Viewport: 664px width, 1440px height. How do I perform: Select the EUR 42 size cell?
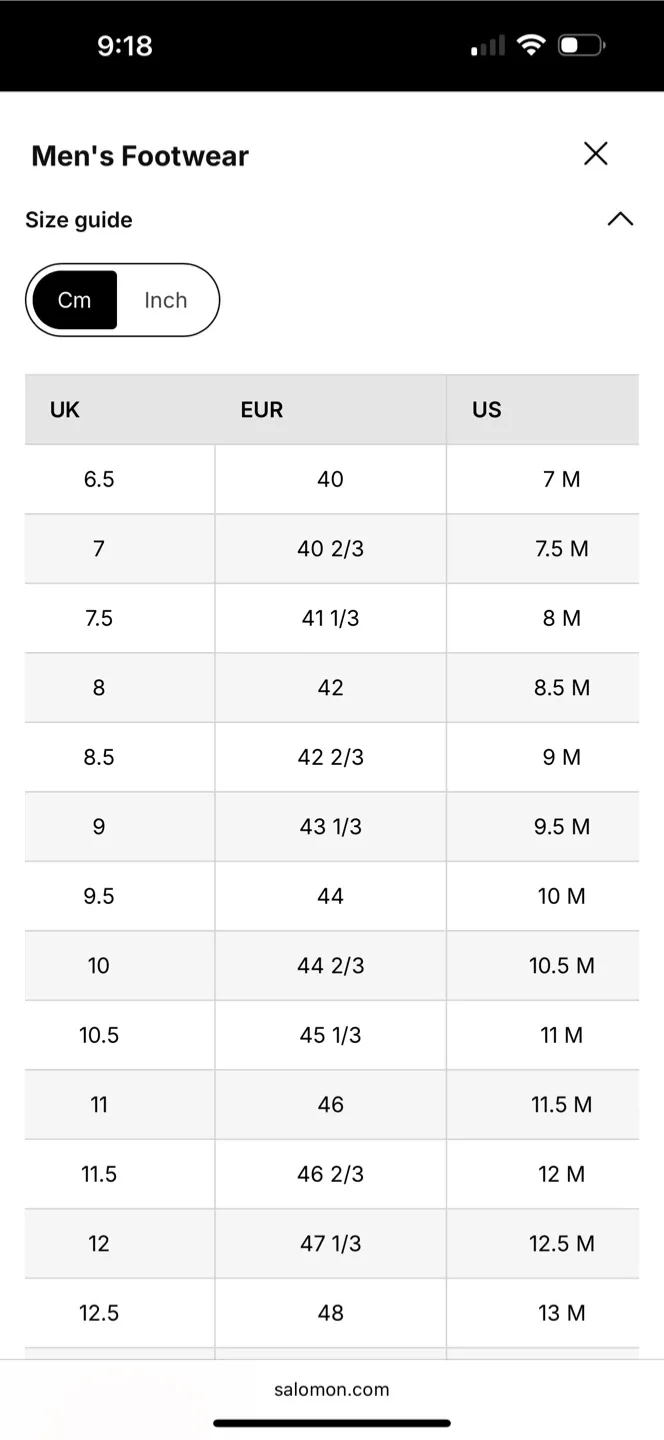click(330, 688)
